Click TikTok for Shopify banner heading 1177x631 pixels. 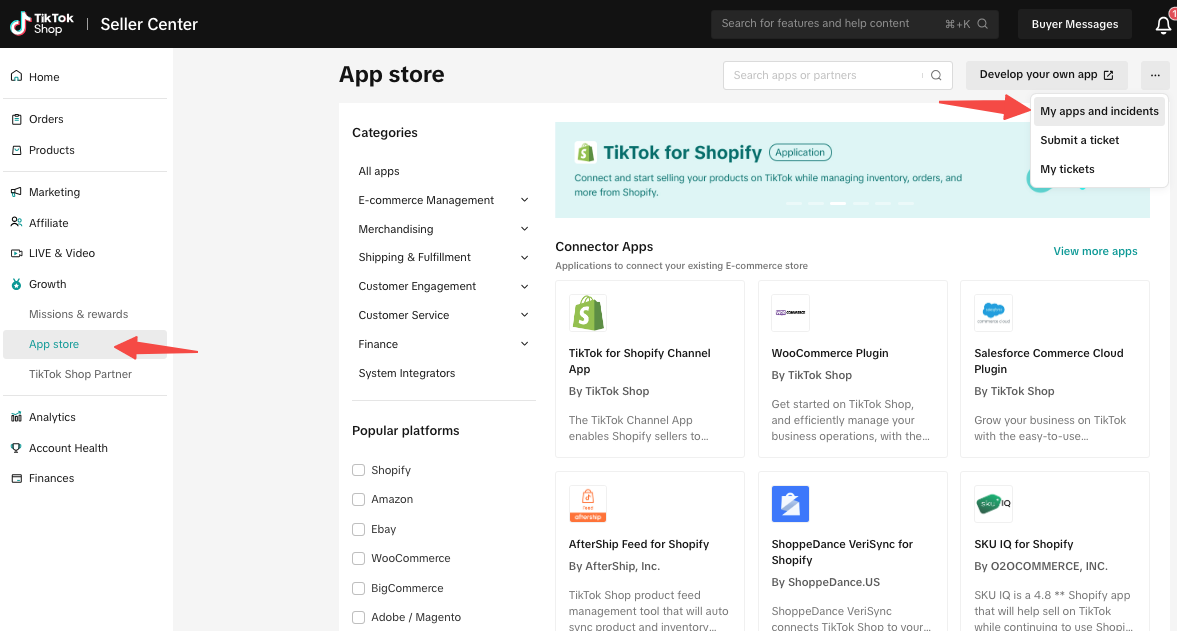point(682,152)
